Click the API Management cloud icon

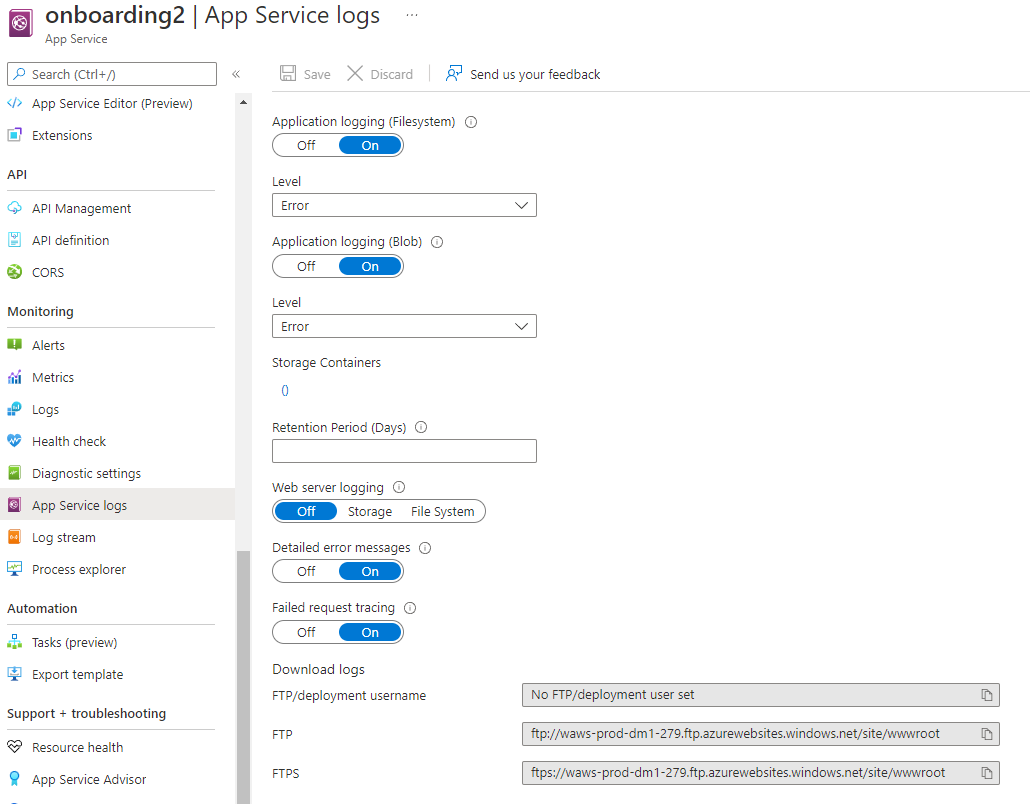click(x=14, y=208)
